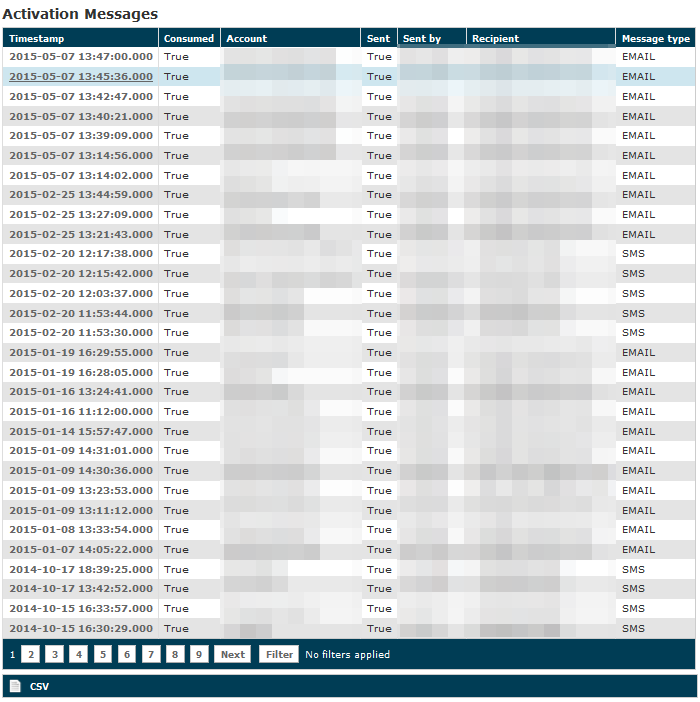Image resolution: width=700 pixels, height=702 pixels.
Task: Go to the Next page
Action: (x=232, y=655)
